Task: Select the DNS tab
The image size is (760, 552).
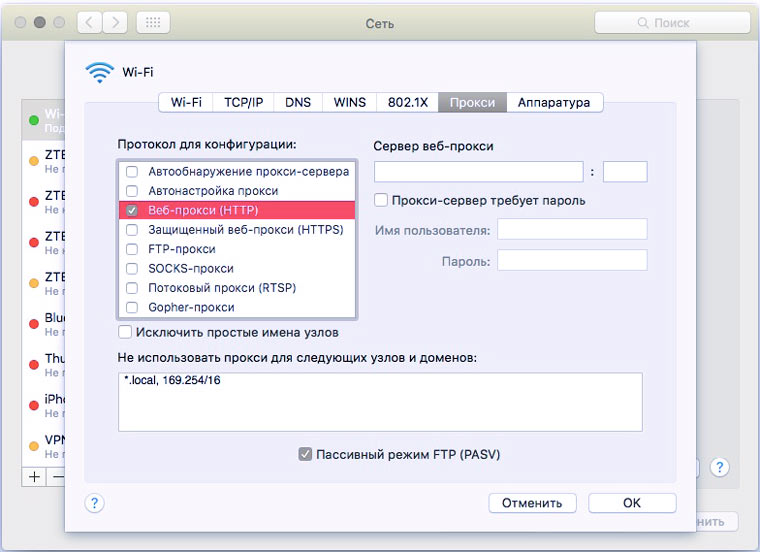Action: (298, 102)
